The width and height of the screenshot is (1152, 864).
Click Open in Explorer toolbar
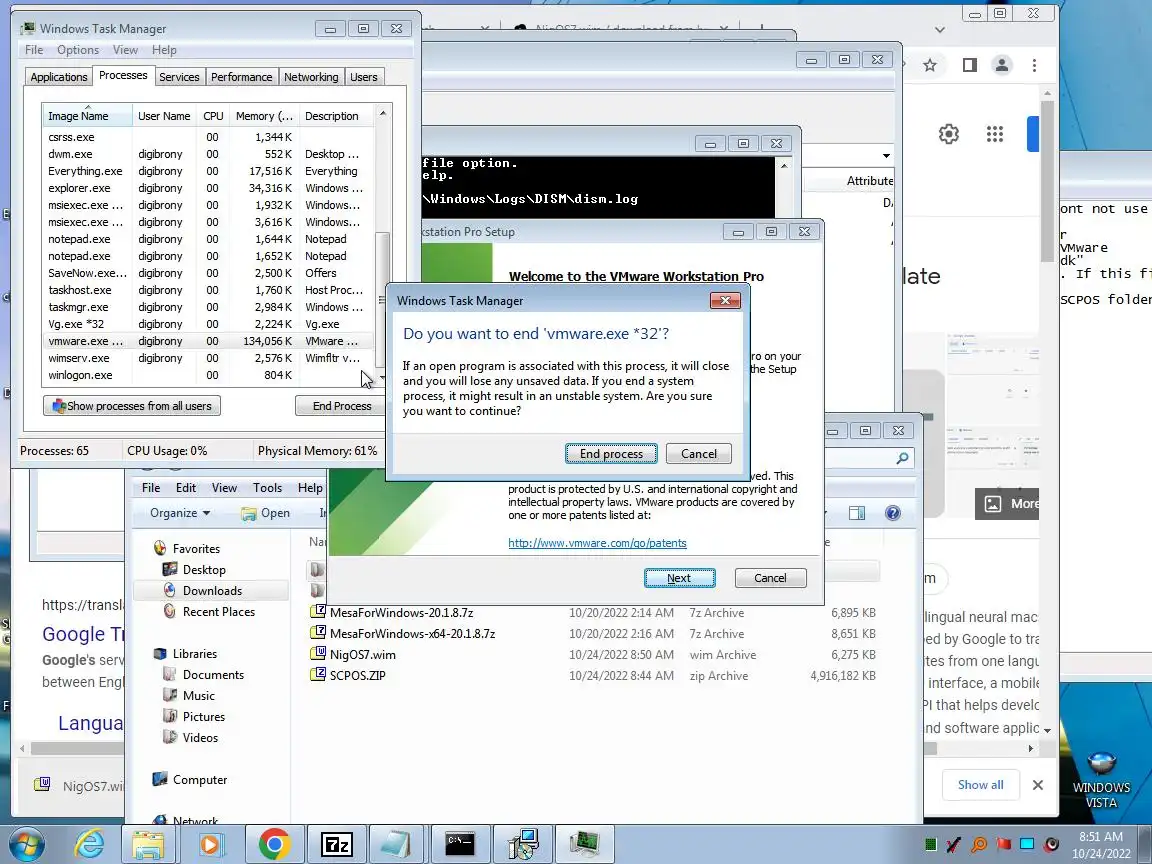click(x=266, y=513)
